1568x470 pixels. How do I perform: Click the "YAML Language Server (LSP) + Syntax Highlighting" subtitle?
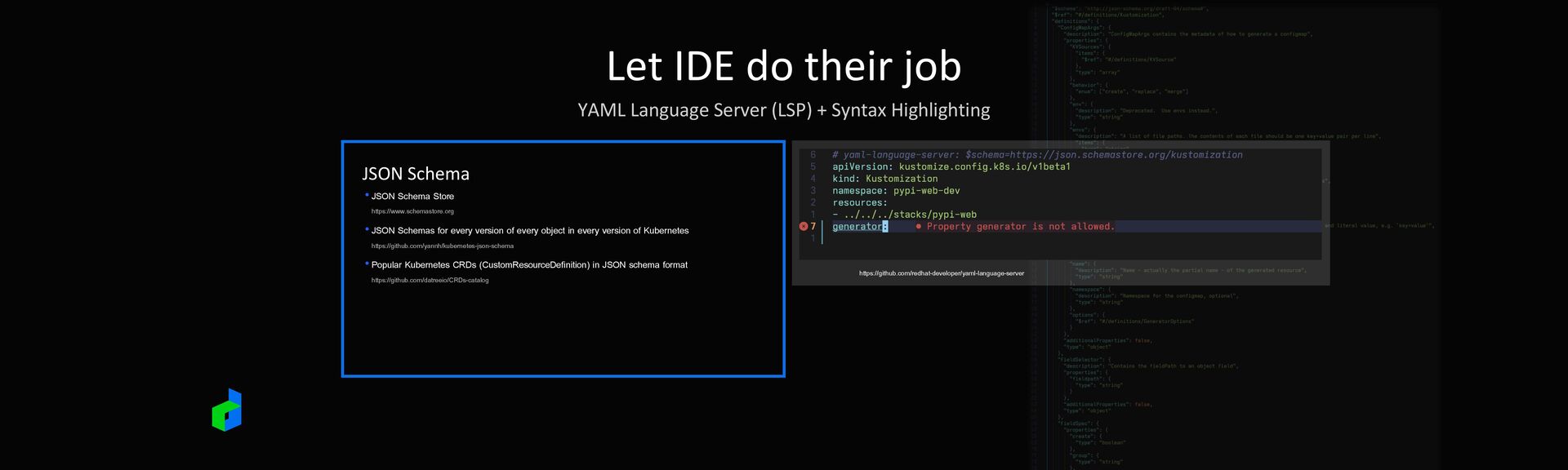pos(784,110)
